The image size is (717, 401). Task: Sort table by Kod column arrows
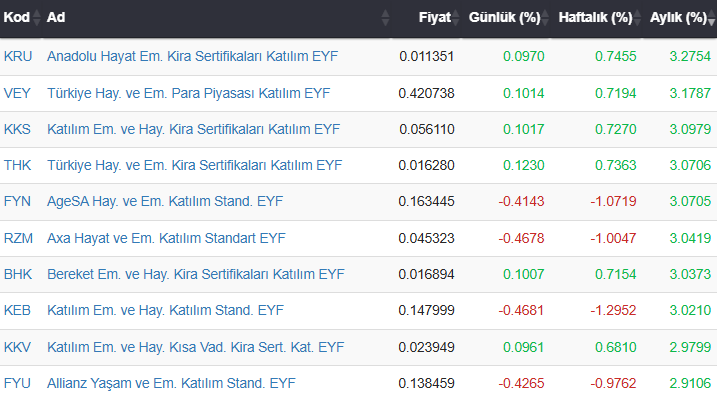(x=37, y=17)
